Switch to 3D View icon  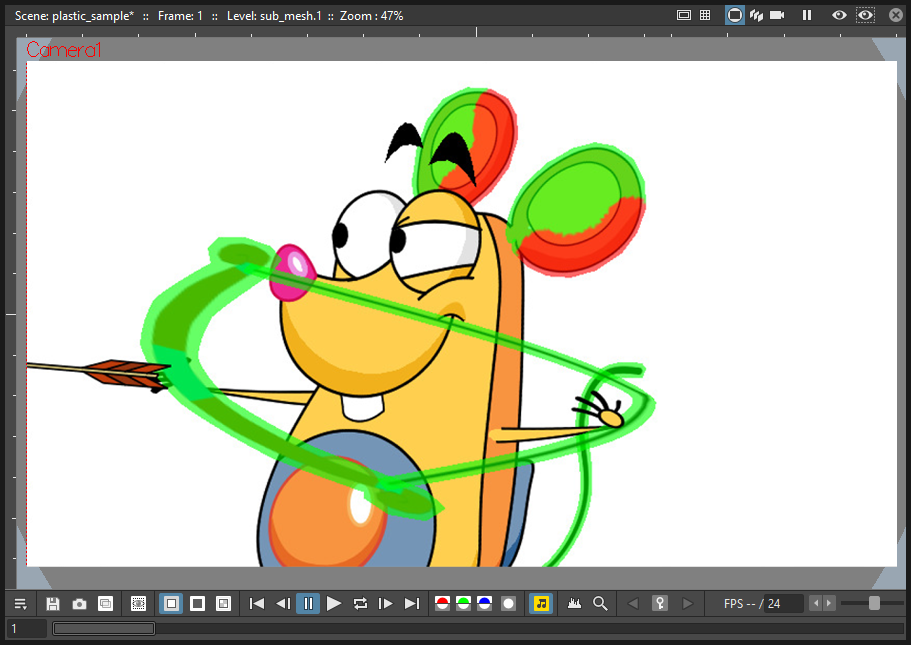[x=756, y=15]
